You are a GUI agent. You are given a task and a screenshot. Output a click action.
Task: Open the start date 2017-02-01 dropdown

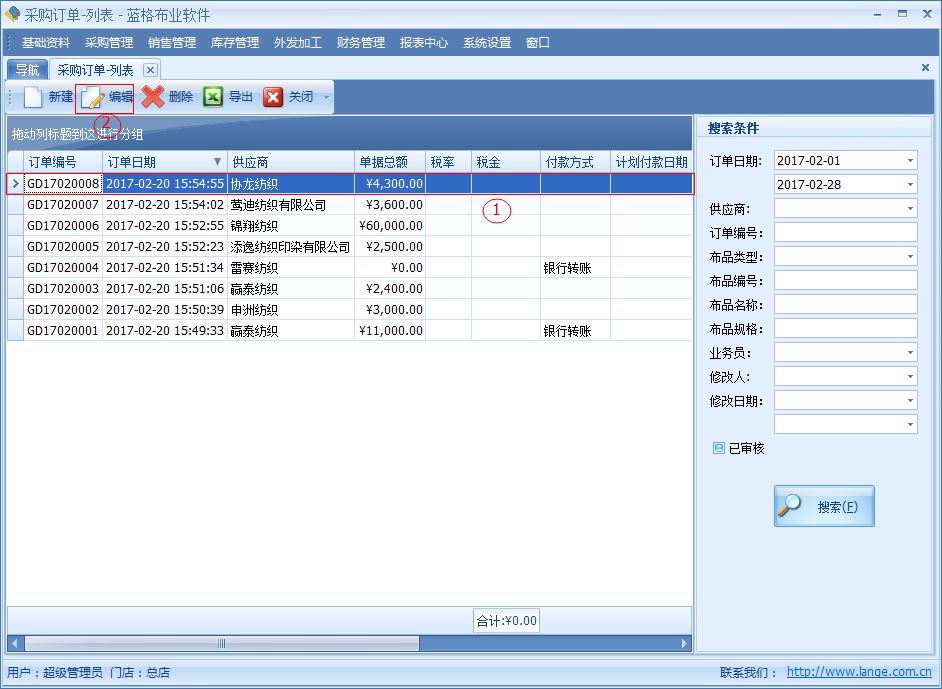[910, 161]
